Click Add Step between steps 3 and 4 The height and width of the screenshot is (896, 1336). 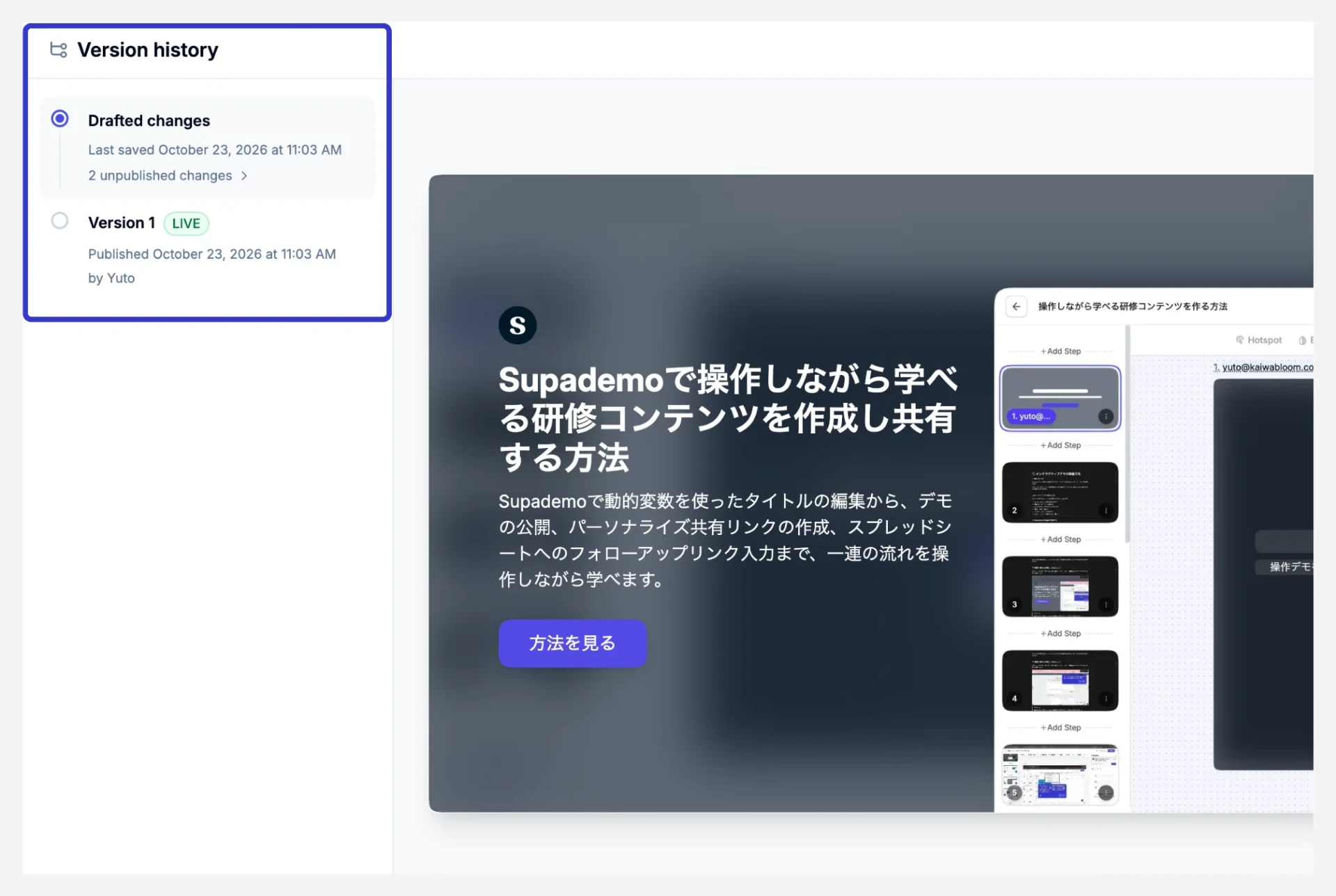(x=1060, y=634)
